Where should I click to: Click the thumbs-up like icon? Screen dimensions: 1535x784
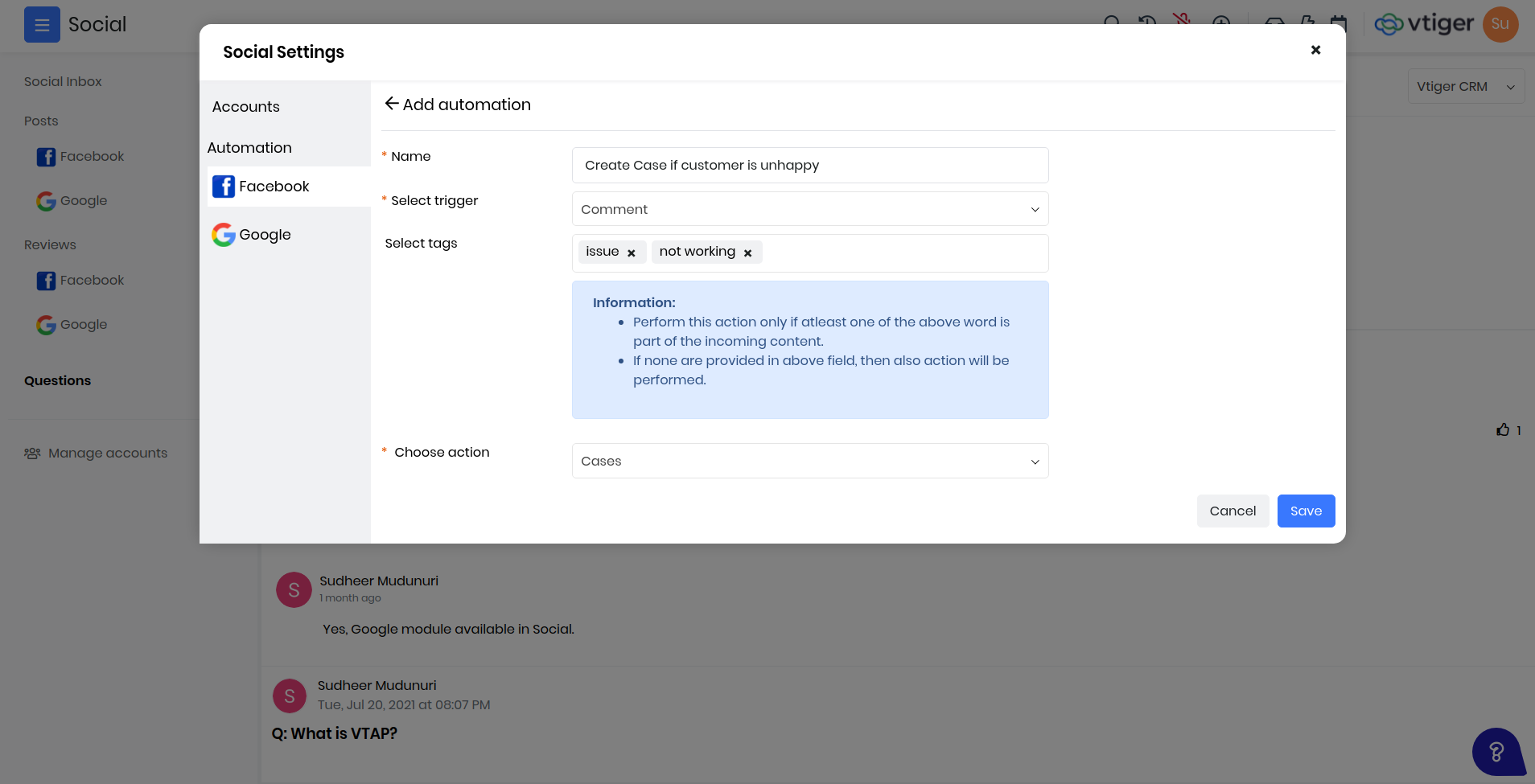(1504, 429)
